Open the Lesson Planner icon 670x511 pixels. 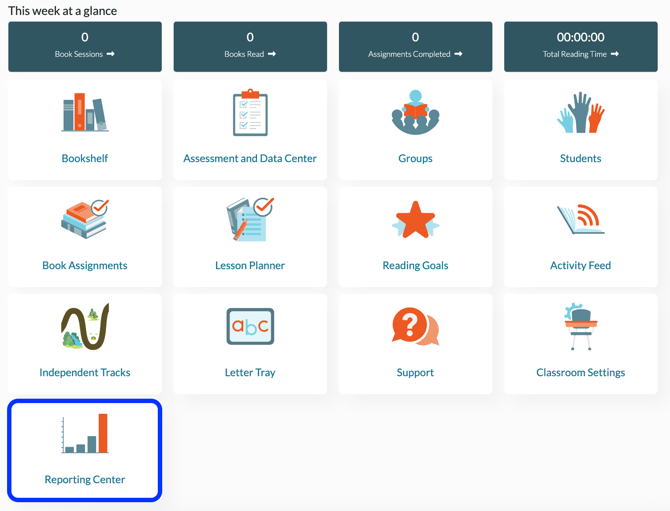point(250,219)
